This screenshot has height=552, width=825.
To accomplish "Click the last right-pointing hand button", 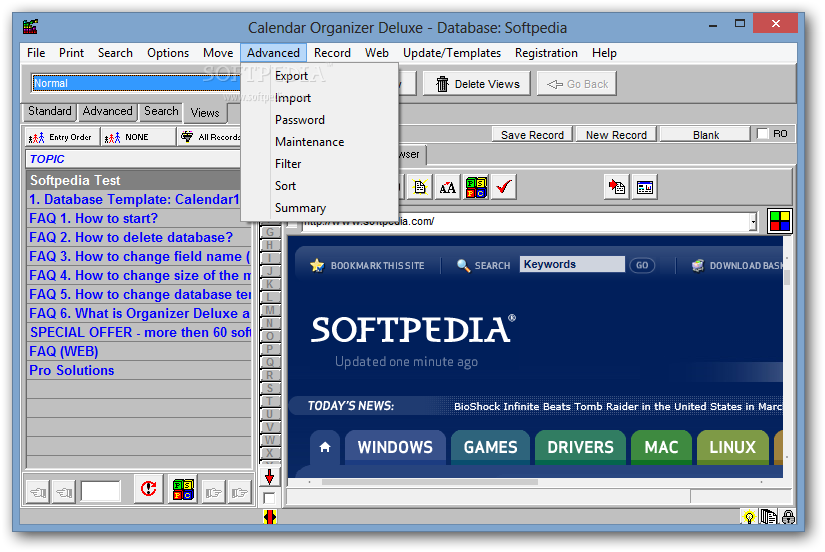I will (x=239, y=493).
